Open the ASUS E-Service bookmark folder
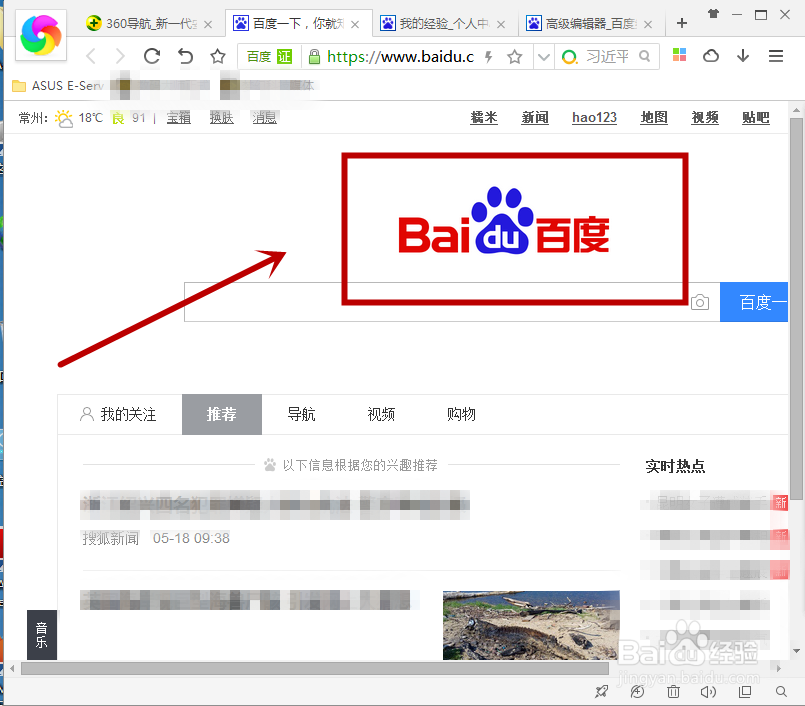 58,86
